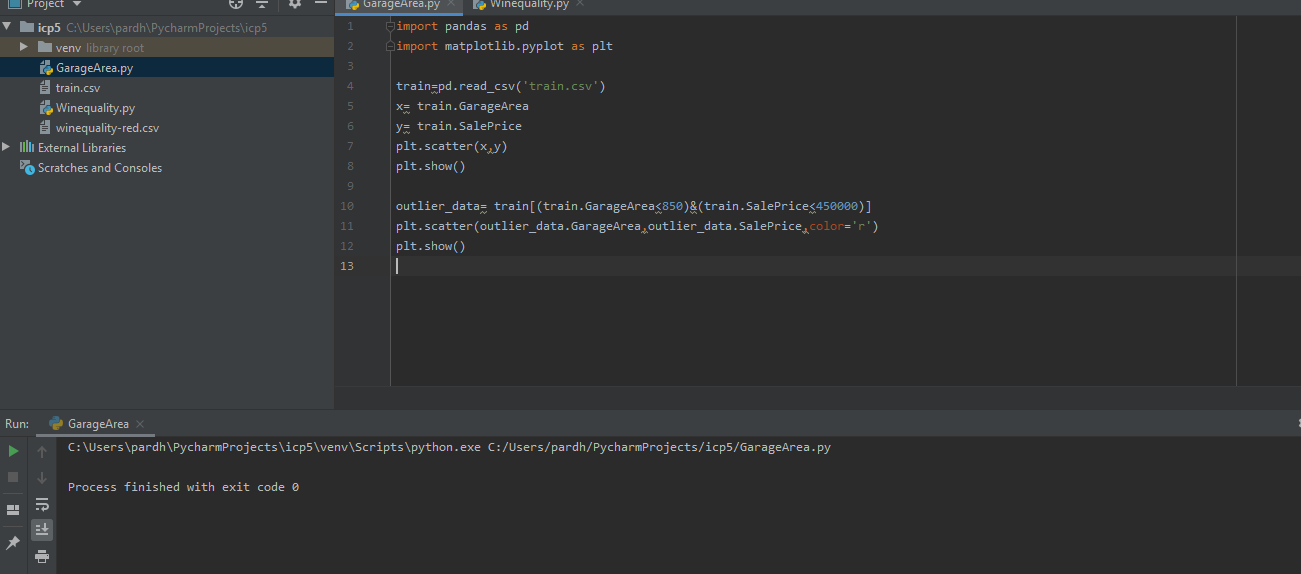Open Project panel settings gear
Image resolution: width=1301 pixels, height=574 pixels.
(294, 4)
